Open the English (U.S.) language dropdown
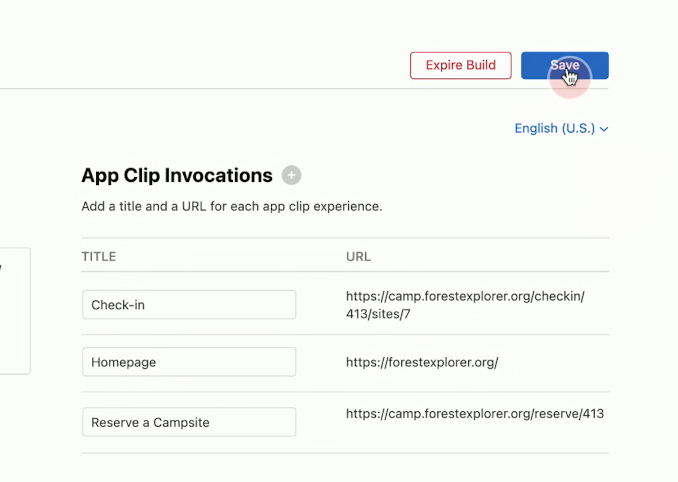678x482 pixels. pyautogui.click(x=561, y=128)
